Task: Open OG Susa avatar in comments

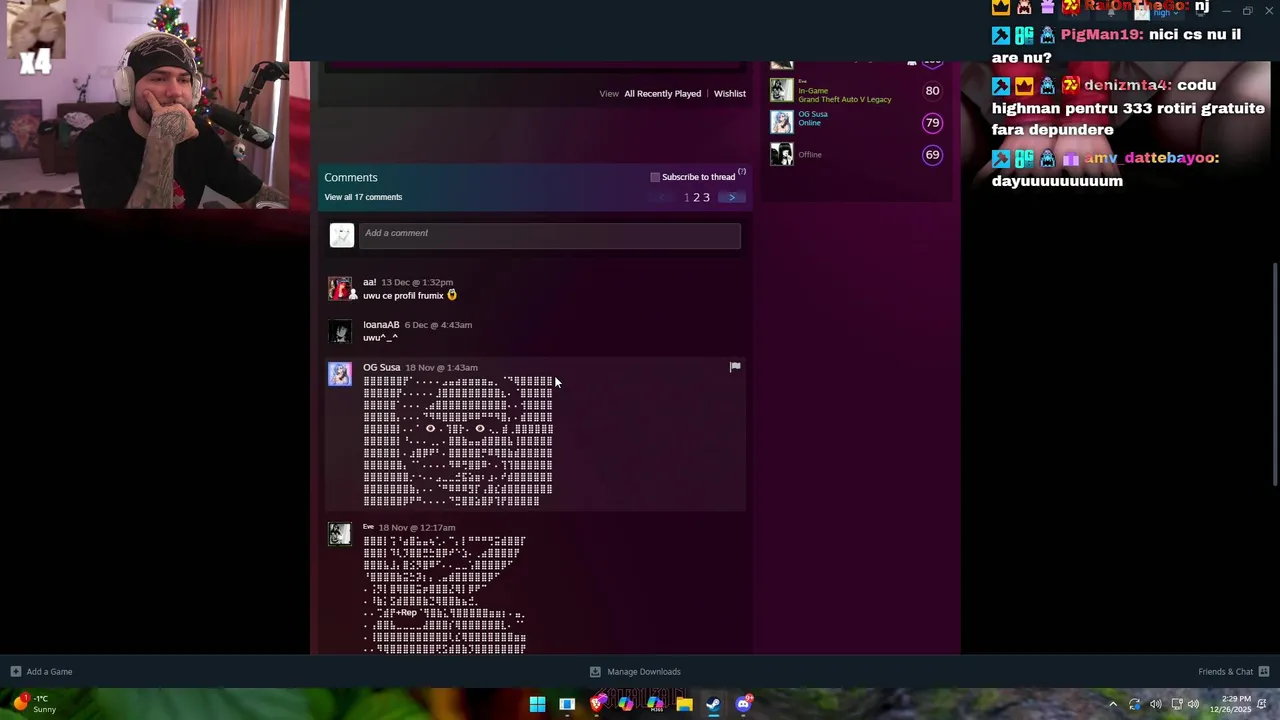Action: point(340,374)
